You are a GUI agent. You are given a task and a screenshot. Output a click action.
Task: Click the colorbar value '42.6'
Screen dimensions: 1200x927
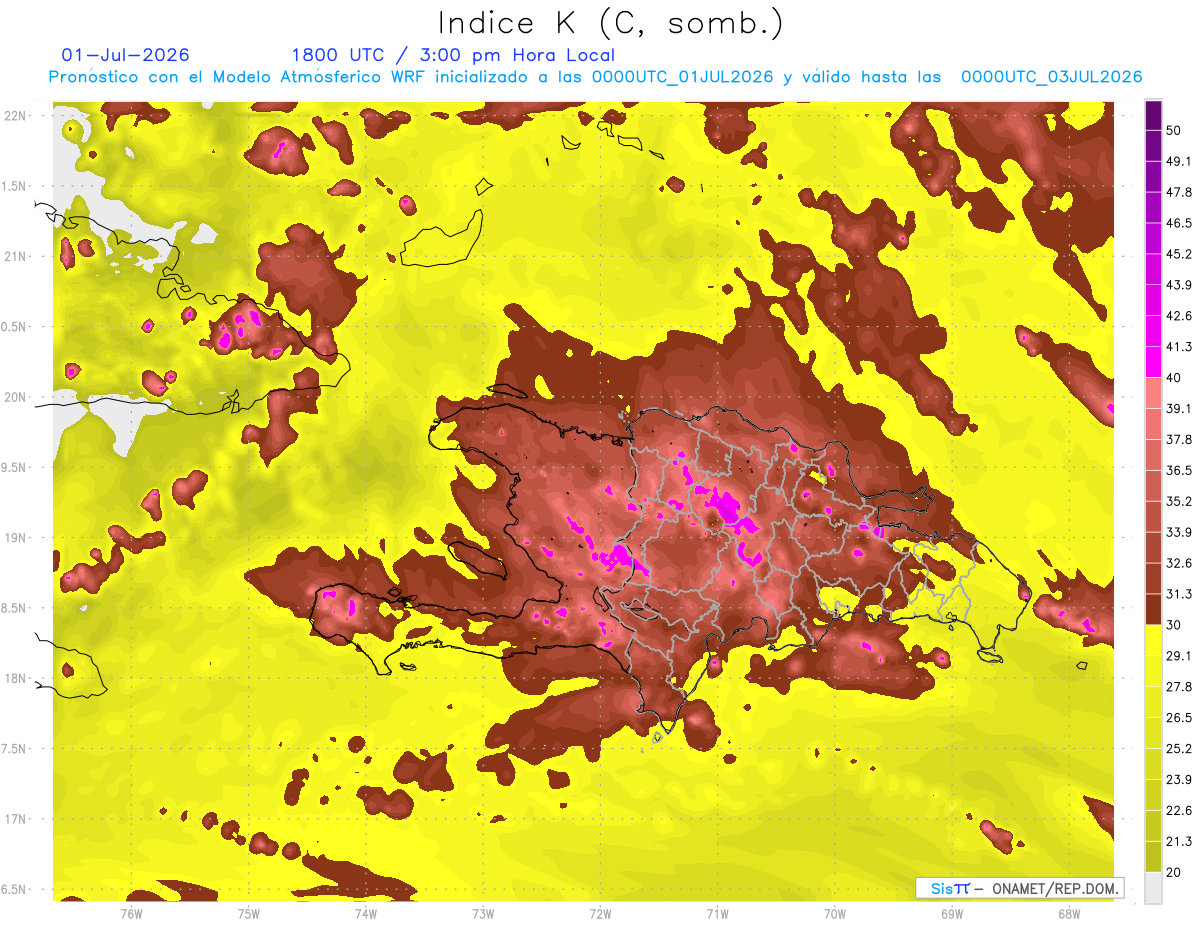tap(1179, 316)
